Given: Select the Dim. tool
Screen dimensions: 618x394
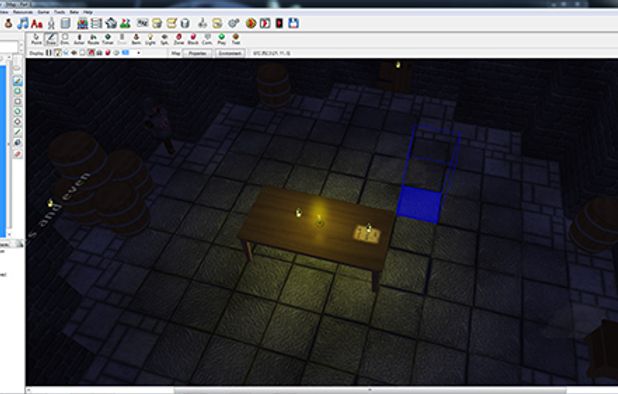Looking at the screenshot, I should tap(65, 39).
